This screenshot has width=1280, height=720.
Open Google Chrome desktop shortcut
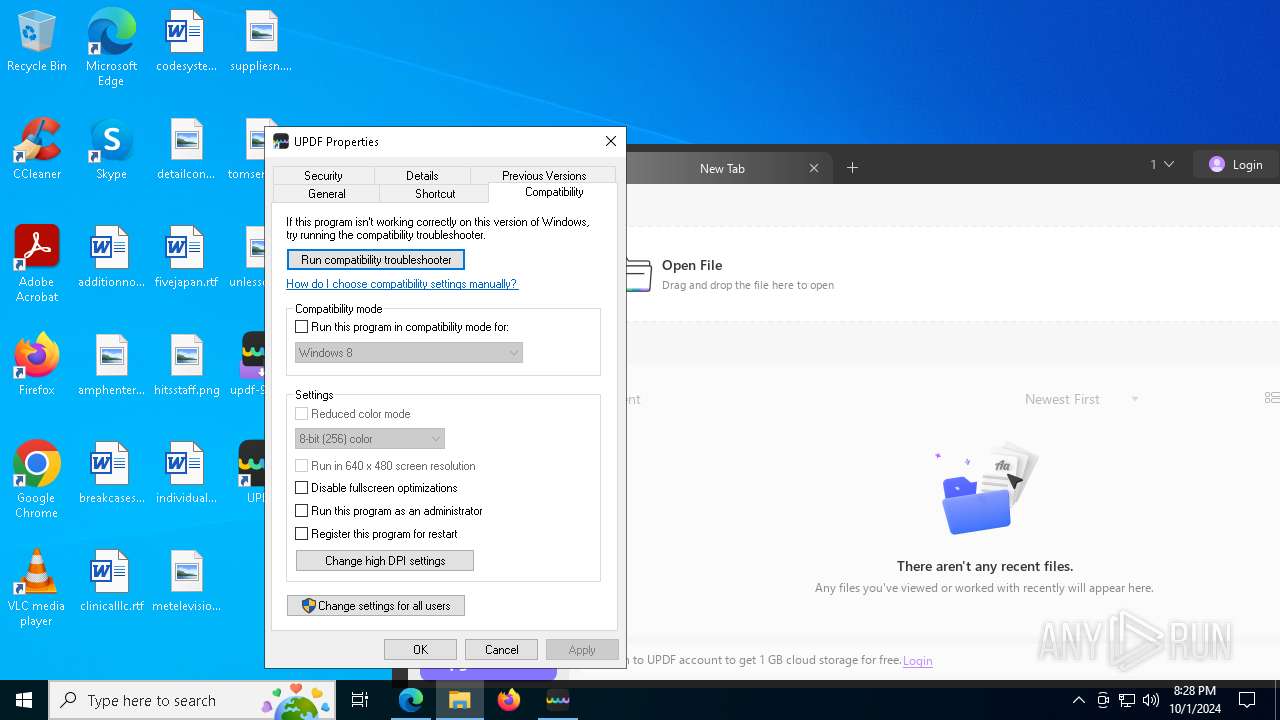point(37,480)
